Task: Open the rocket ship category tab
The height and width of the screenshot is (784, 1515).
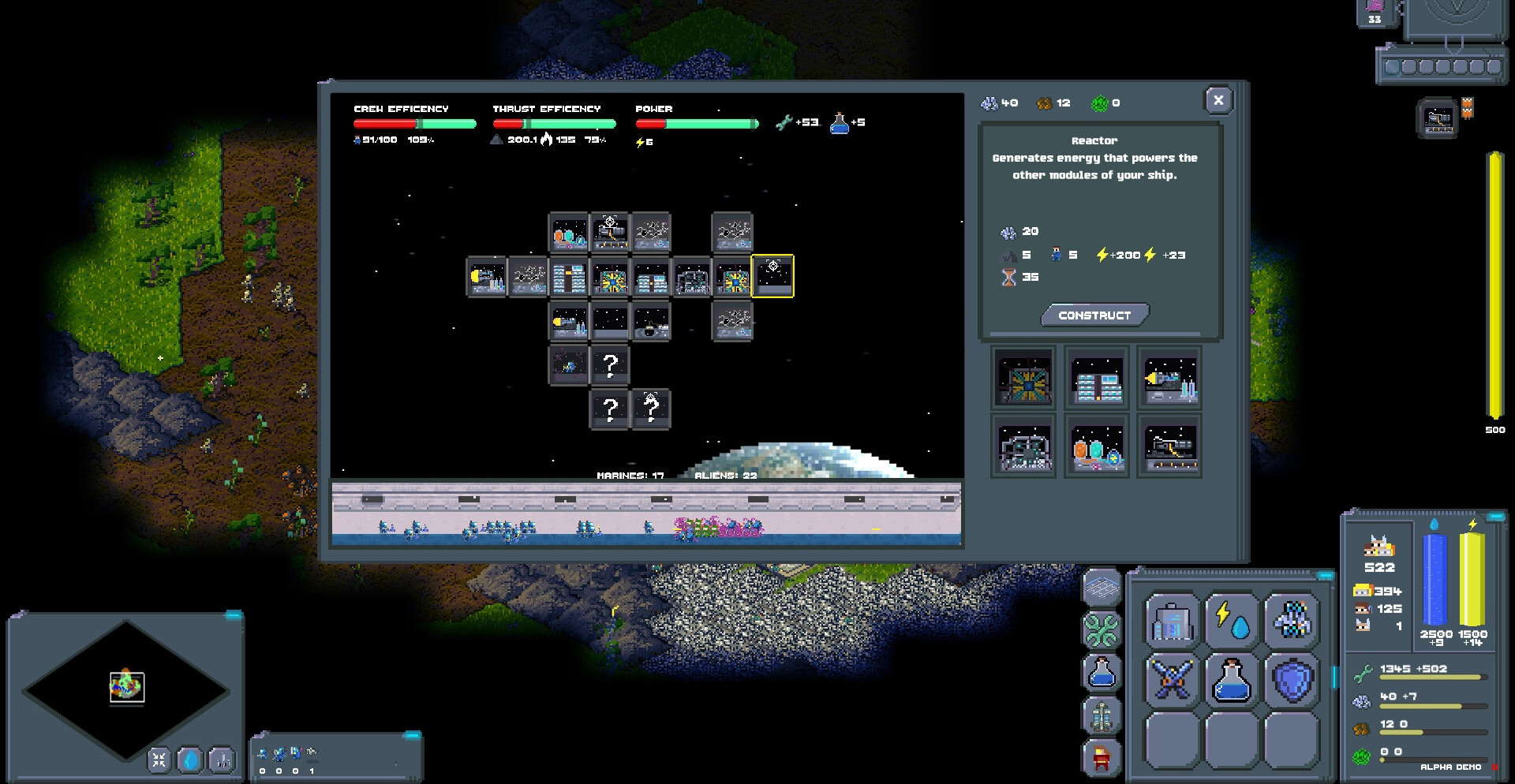Action: tap(1102, 716)
